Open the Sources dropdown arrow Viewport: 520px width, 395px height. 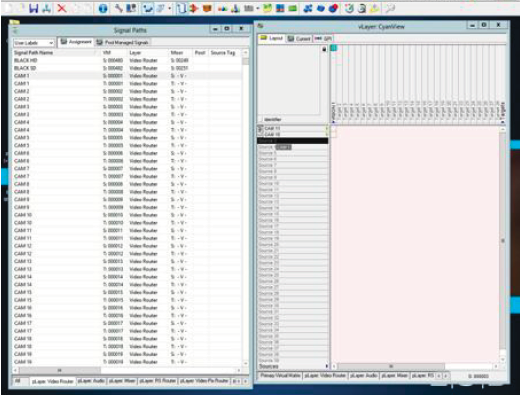point(326,366)
